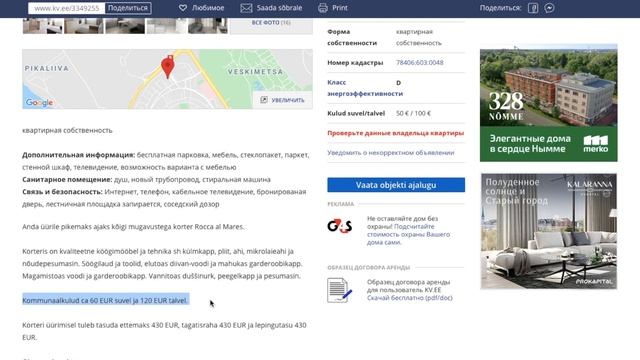640x360 pixels.
Task: Open the third photo thumbnail
Action: pyautogui.click(x=125, y=25)
